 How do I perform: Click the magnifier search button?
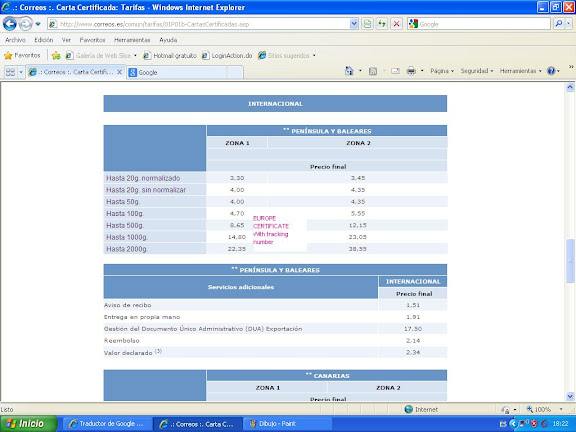click(558, 24)
